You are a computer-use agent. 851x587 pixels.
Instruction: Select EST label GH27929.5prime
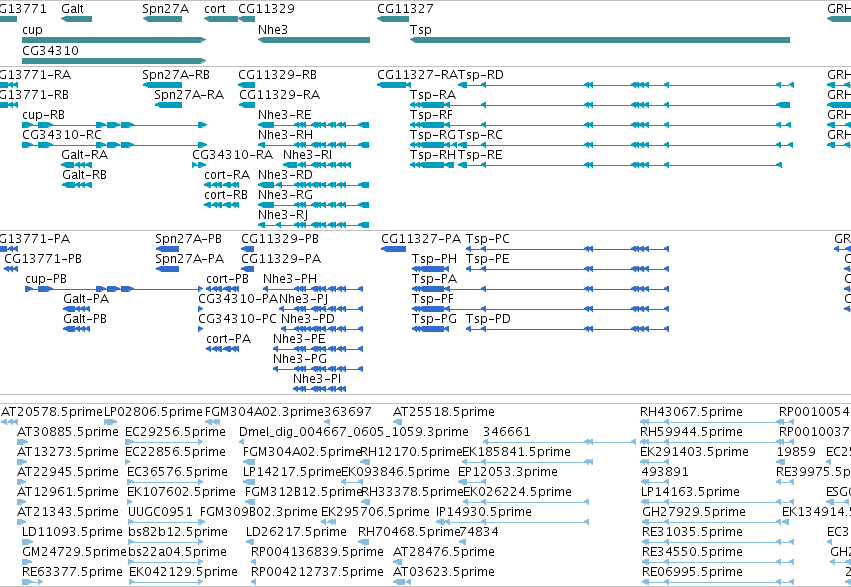pos(694,512)
